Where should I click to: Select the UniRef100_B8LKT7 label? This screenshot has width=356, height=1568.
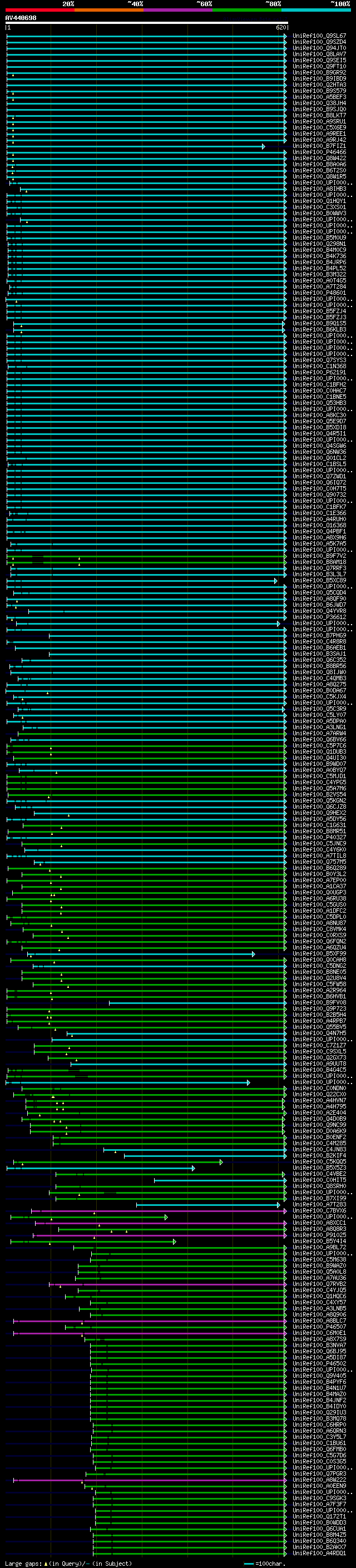click(x=319, y=115)
